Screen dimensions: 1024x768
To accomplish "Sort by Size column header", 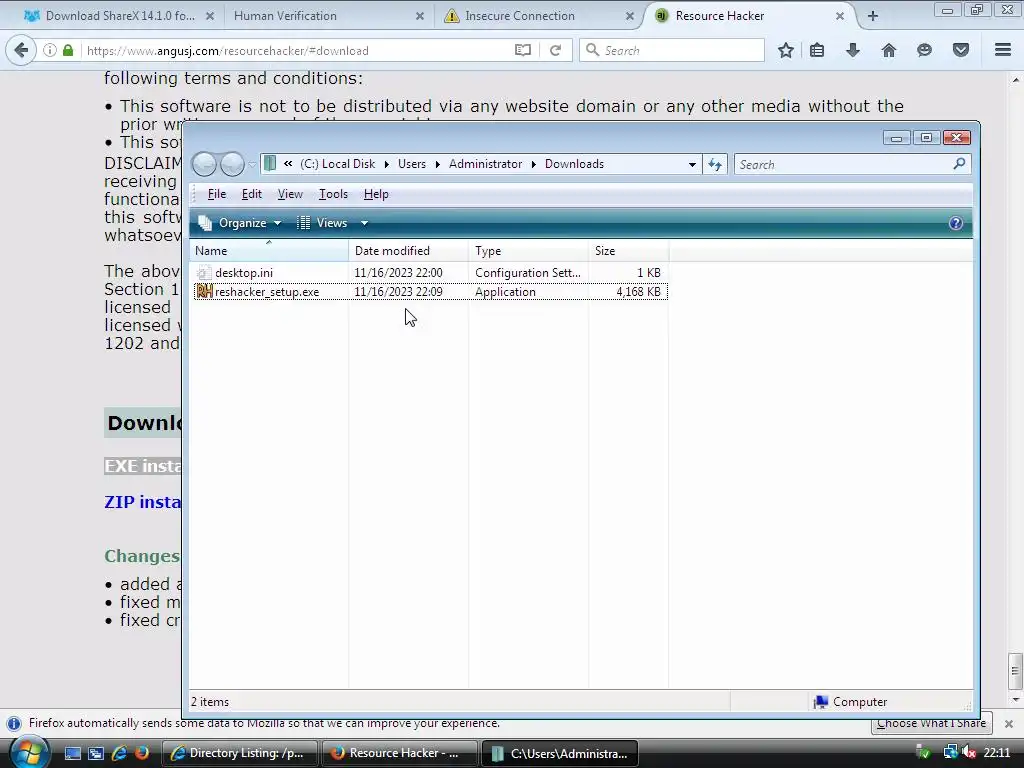I will click(628, 251).
